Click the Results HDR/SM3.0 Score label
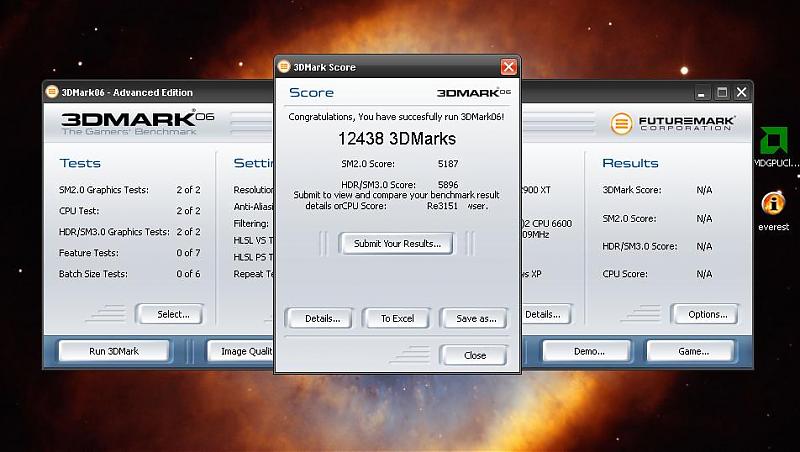The image size is (800, 452). (x=640, y=246)
